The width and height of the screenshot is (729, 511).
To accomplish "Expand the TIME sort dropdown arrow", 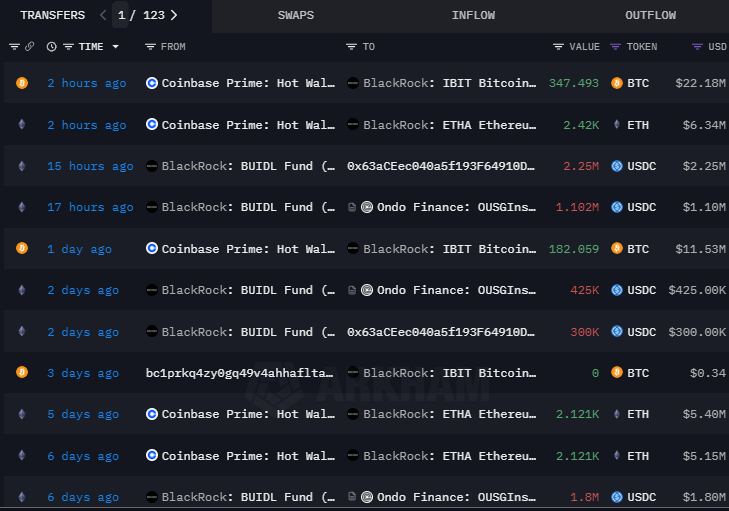I will point(115,47).
